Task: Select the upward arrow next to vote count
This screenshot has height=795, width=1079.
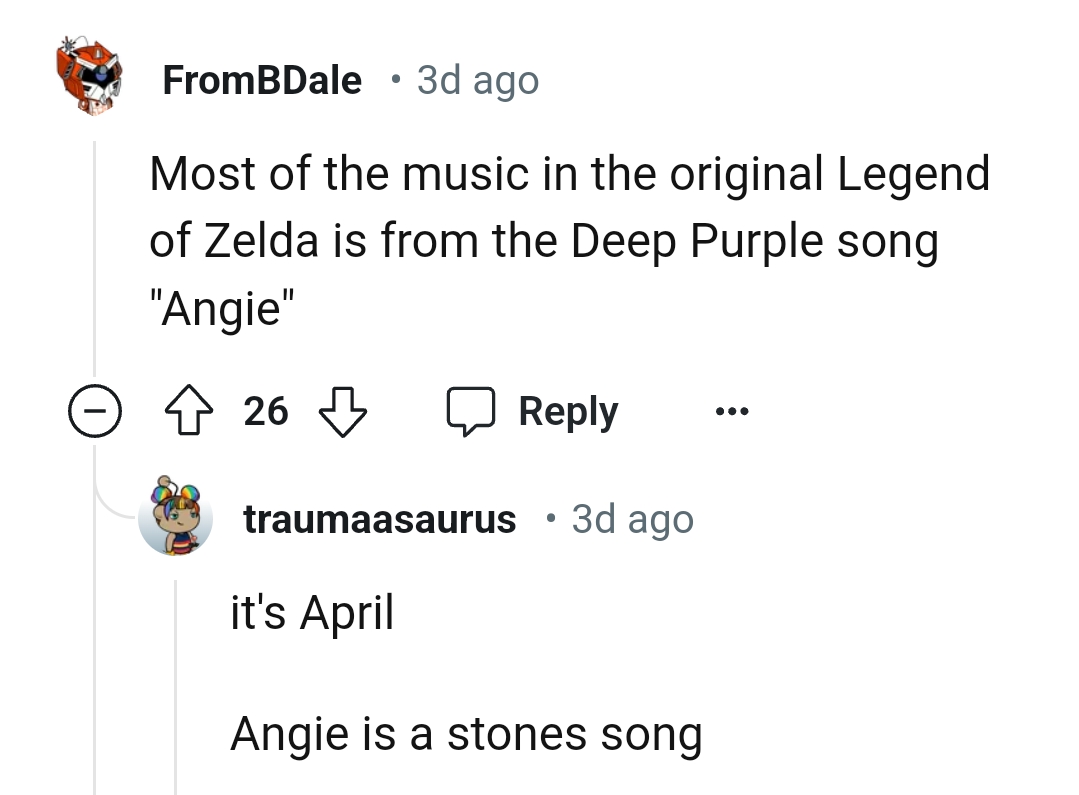Action: click(189, 410)
